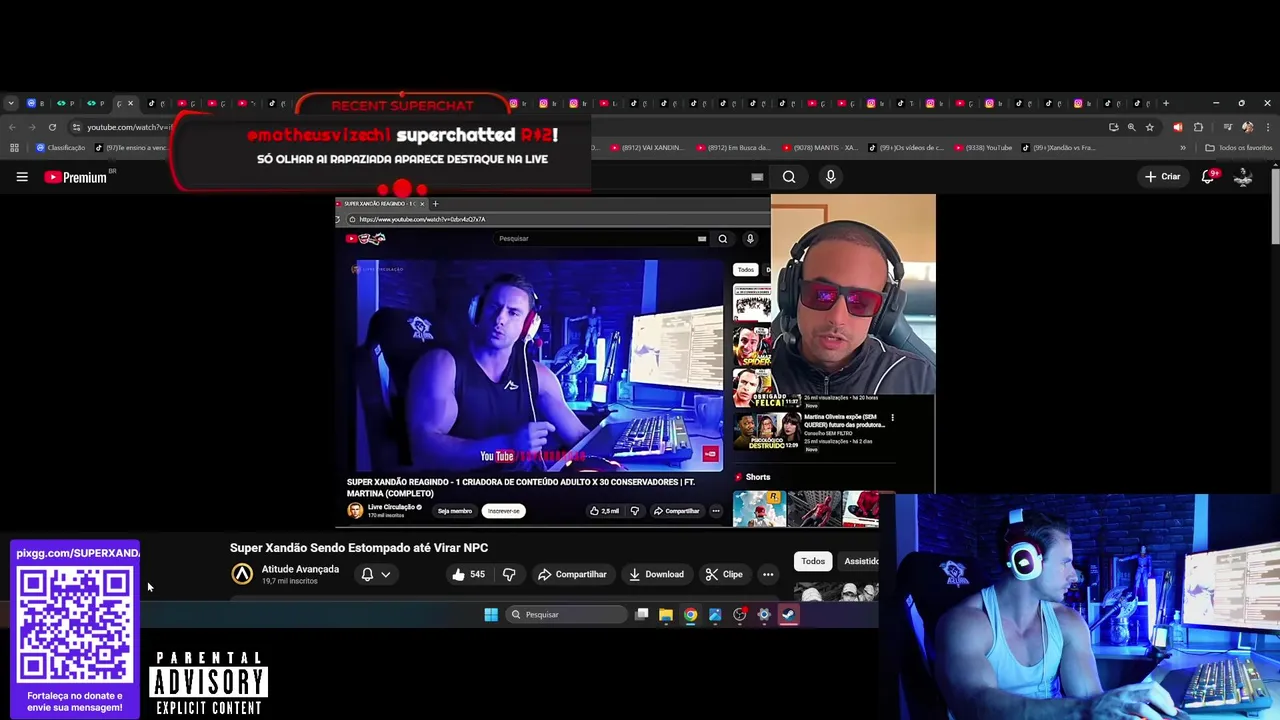Click the Download button
Viewport: 1280px width, 720px height.
656,574
